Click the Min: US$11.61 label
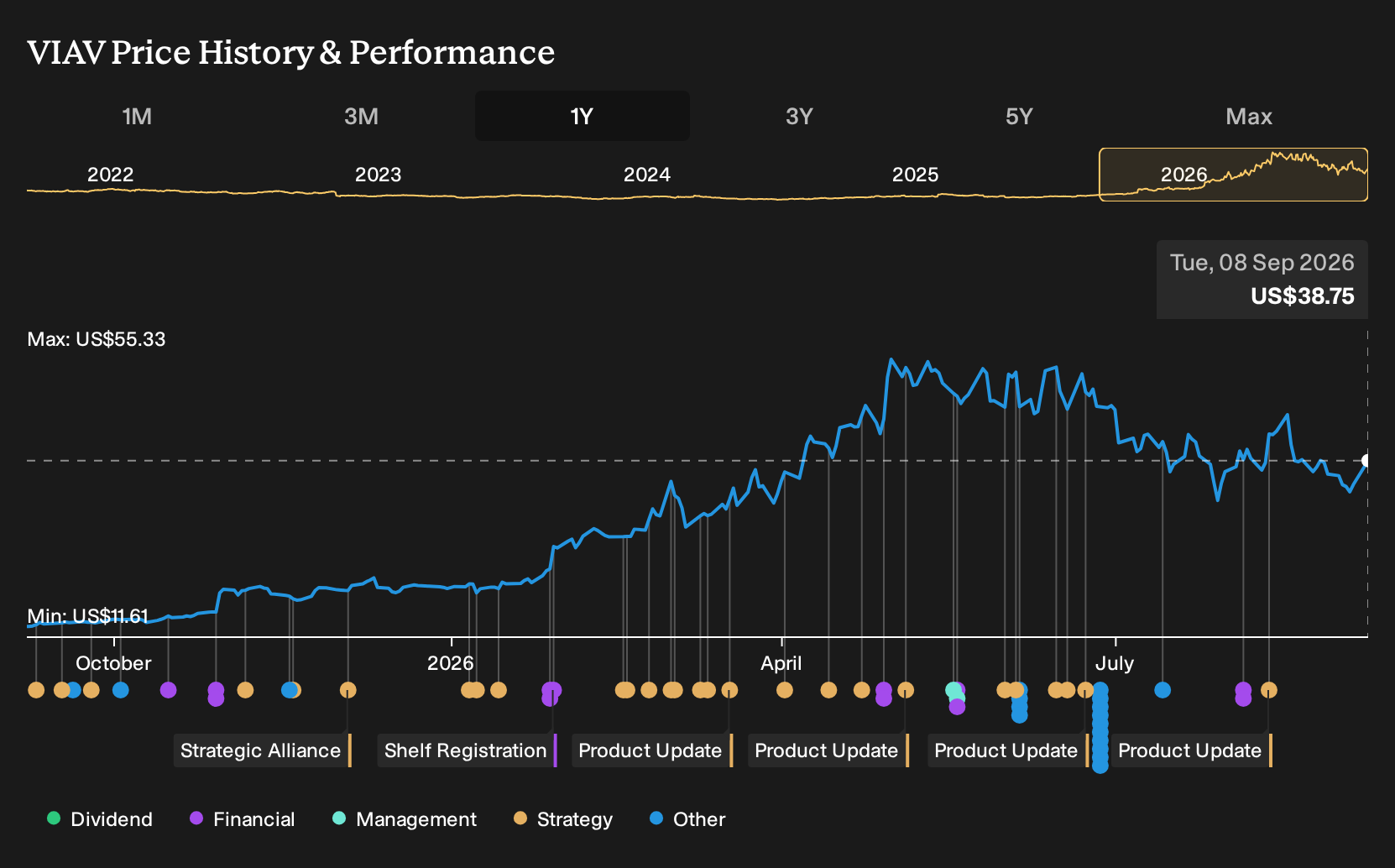Image resolution: width=1395 pixels, height=868 pixels. tap(88, 617)
